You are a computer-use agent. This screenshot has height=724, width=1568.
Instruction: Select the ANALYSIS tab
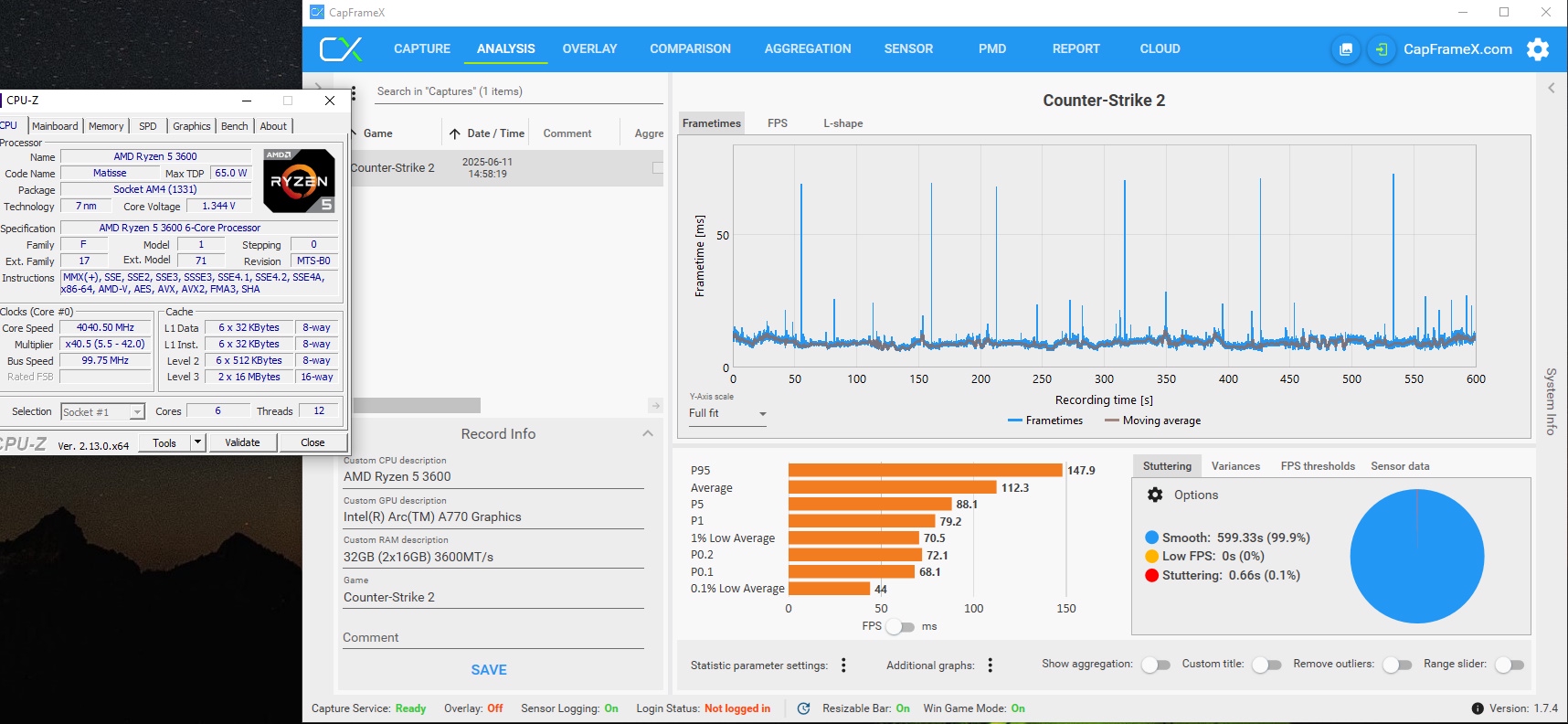tap(505, 49)
